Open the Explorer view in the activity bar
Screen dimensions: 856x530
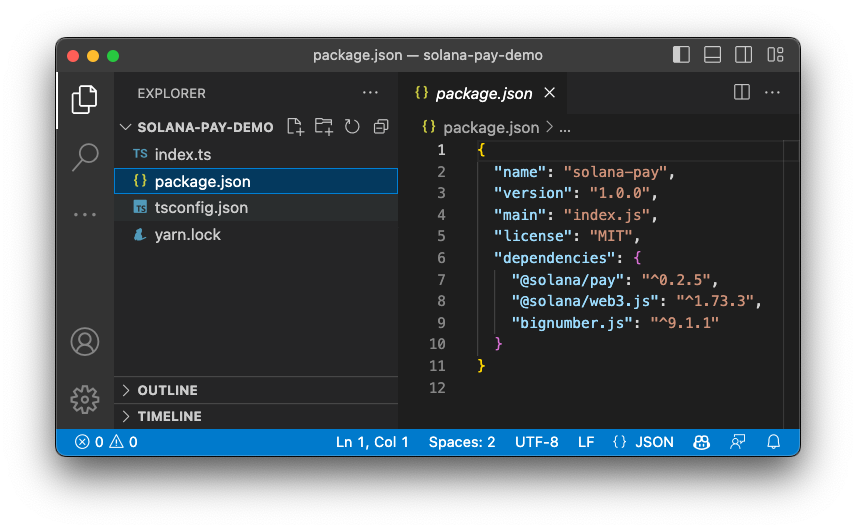[85, 99]
